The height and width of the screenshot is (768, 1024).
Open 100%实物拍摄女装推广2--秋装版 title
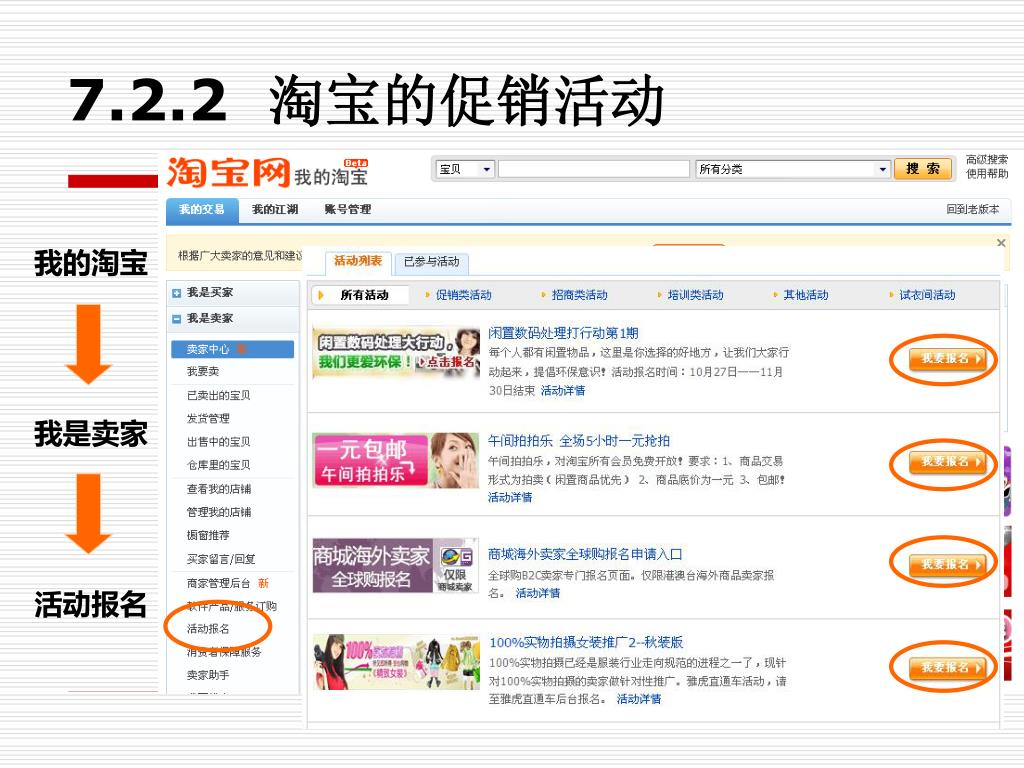pyautogui.click(x=586, y=643)
